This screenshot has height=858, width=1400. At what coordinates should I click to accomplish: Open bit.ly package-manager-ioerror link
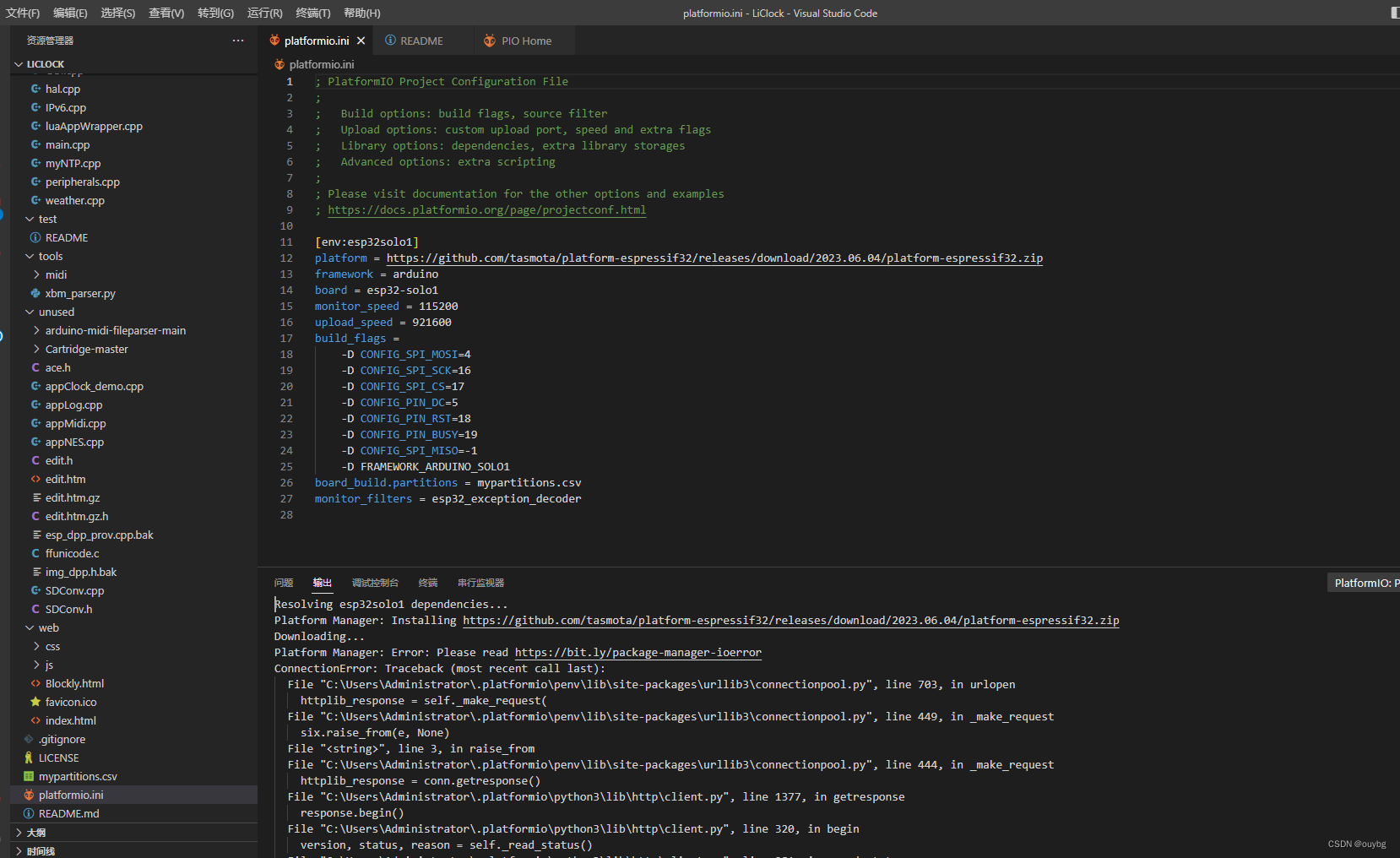coord(638,653)
